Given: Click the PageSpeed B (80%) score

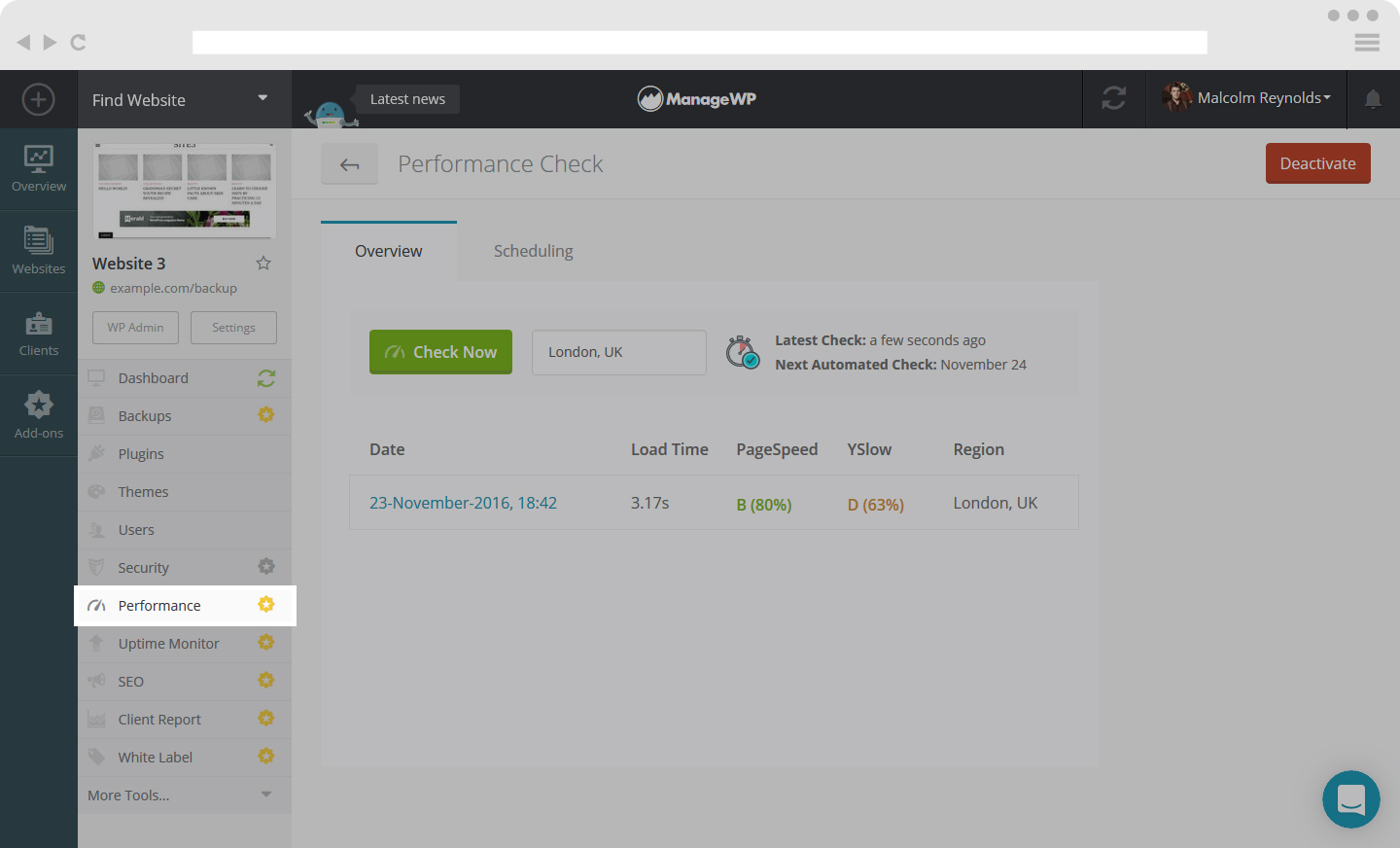Looking at the screenshot, I should [764, 505].
